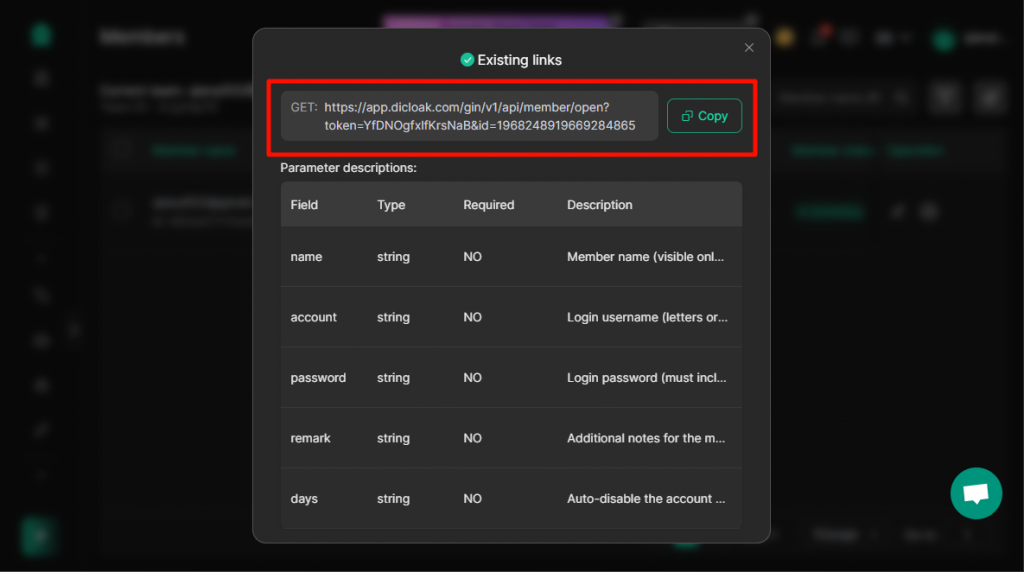Open the live chat support bubble
This screenshot has width=1024, height=572.
pyautogui.click(x=976, y=493)
